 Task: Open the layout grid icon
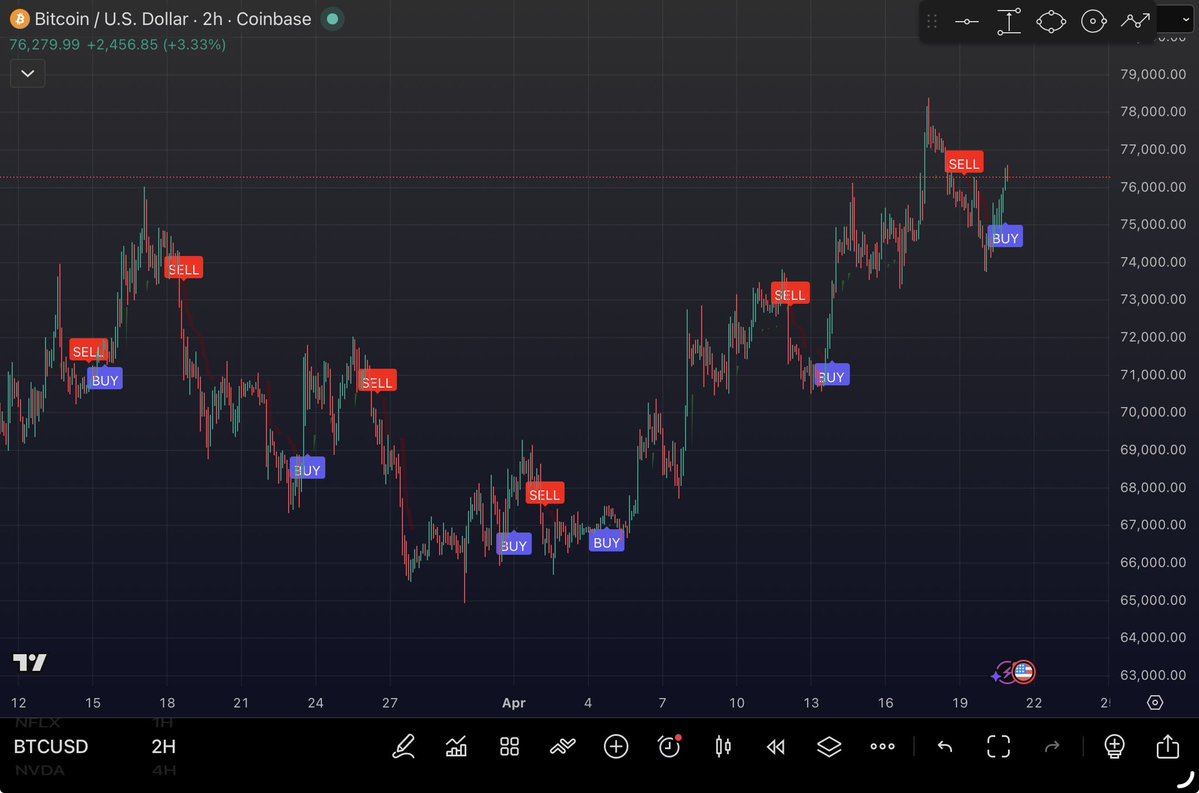[510, 746]
